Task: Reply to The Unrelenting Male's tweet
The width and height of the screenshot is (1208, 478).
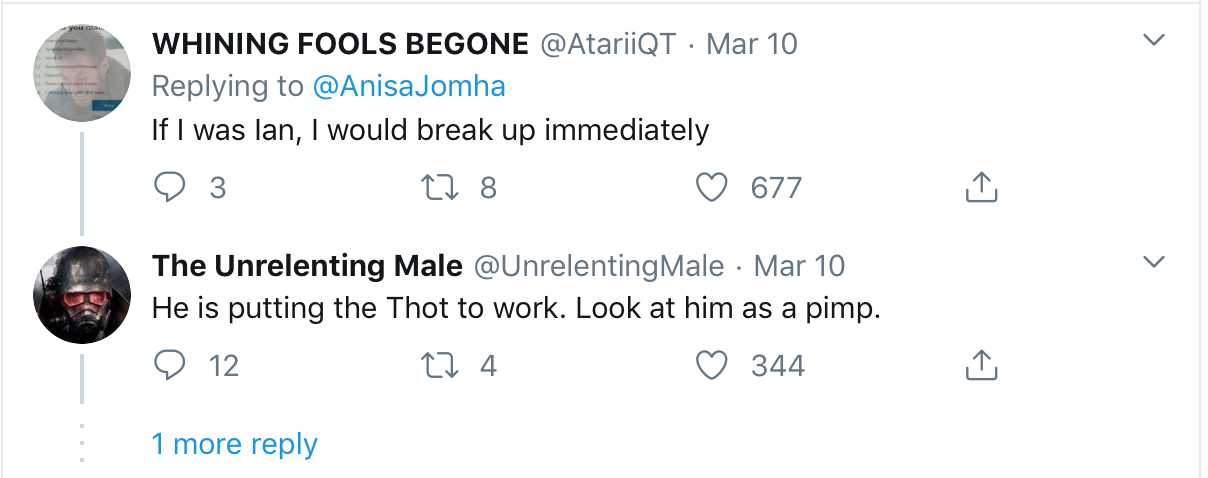Action: coord(172,365)
